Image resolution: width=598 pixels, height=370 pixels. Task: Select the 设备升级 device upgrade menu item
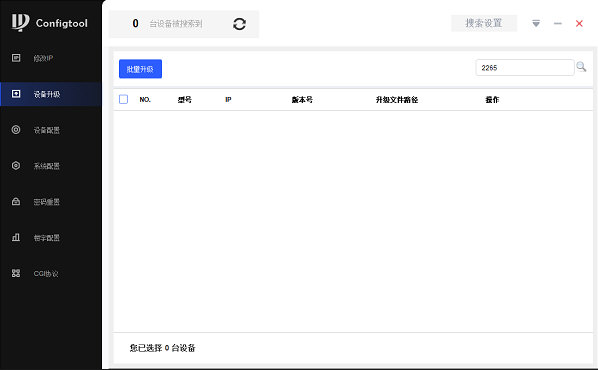click(51, 94)
